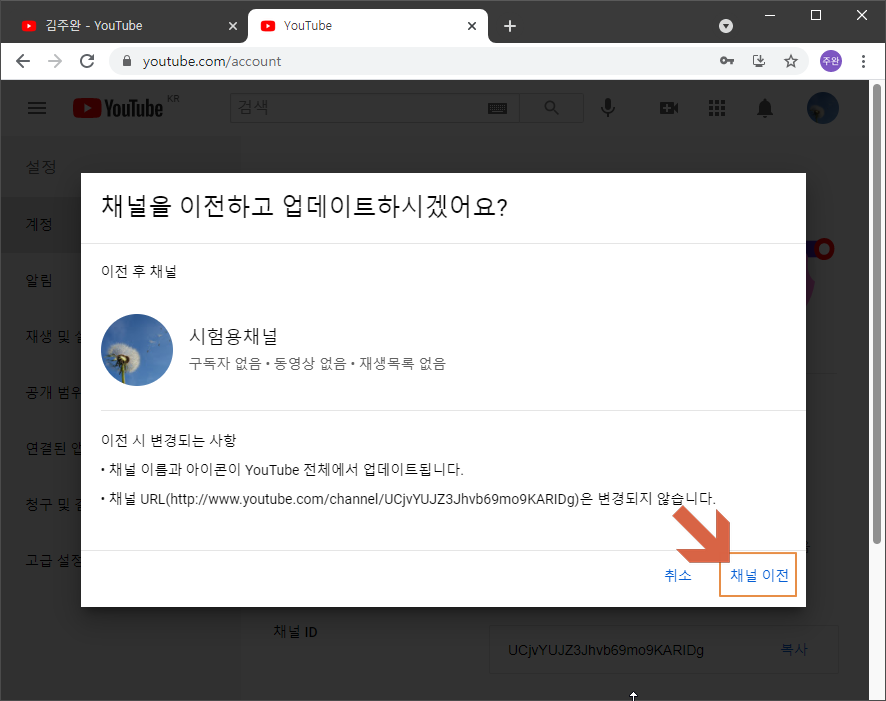Click '취소' to cancel the dialog

[677, 575]
